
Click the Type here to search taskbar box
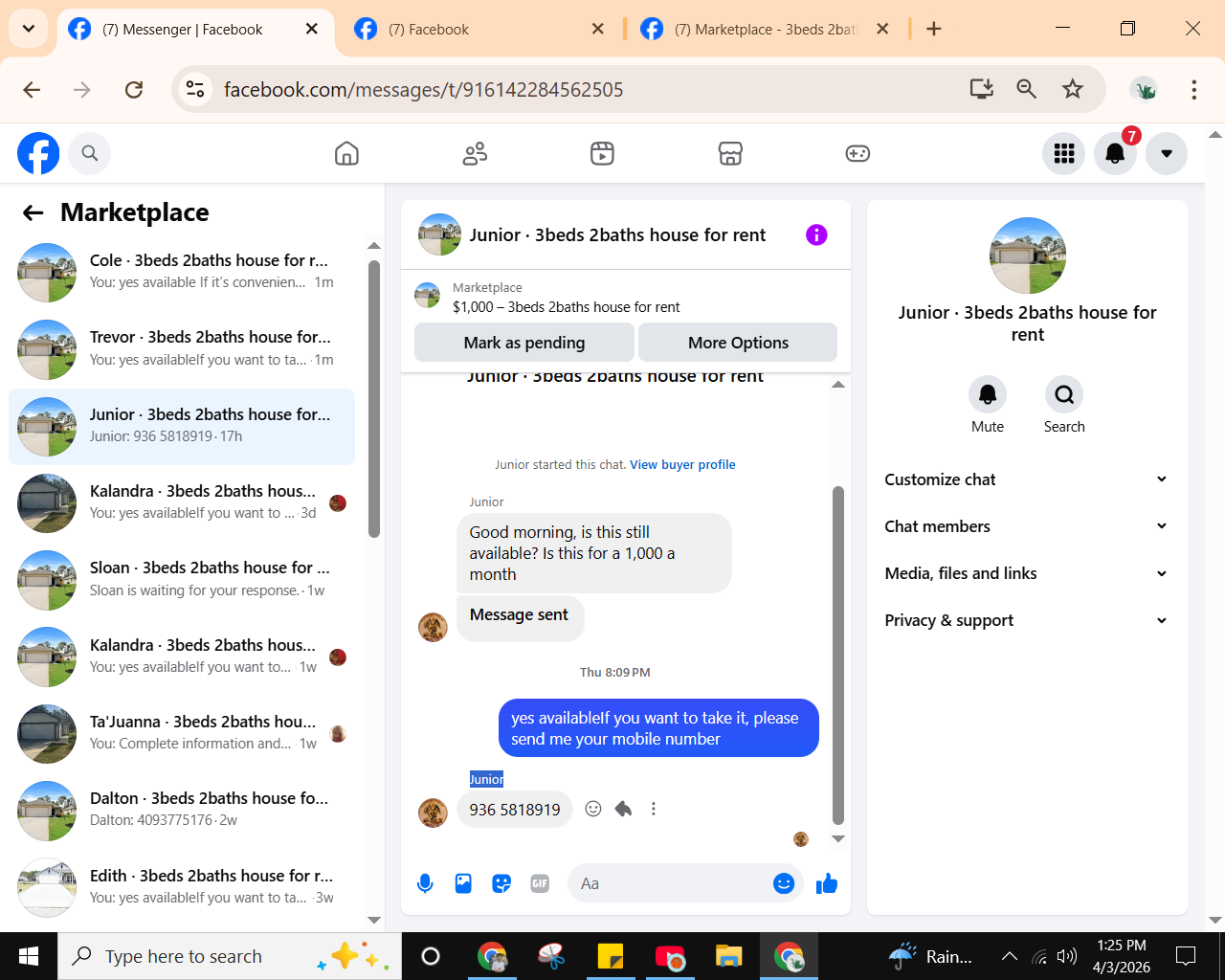[x=230, y=956]
